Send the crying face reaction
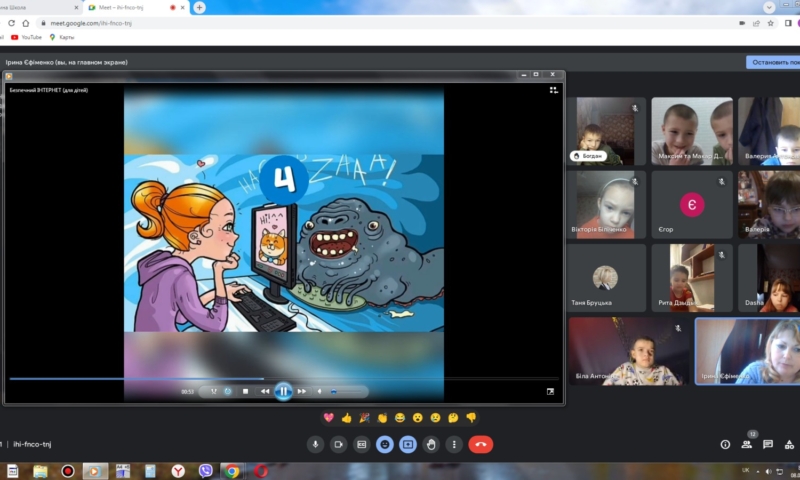The height and width of the screenshot is (480, 800). click(435, 418)
